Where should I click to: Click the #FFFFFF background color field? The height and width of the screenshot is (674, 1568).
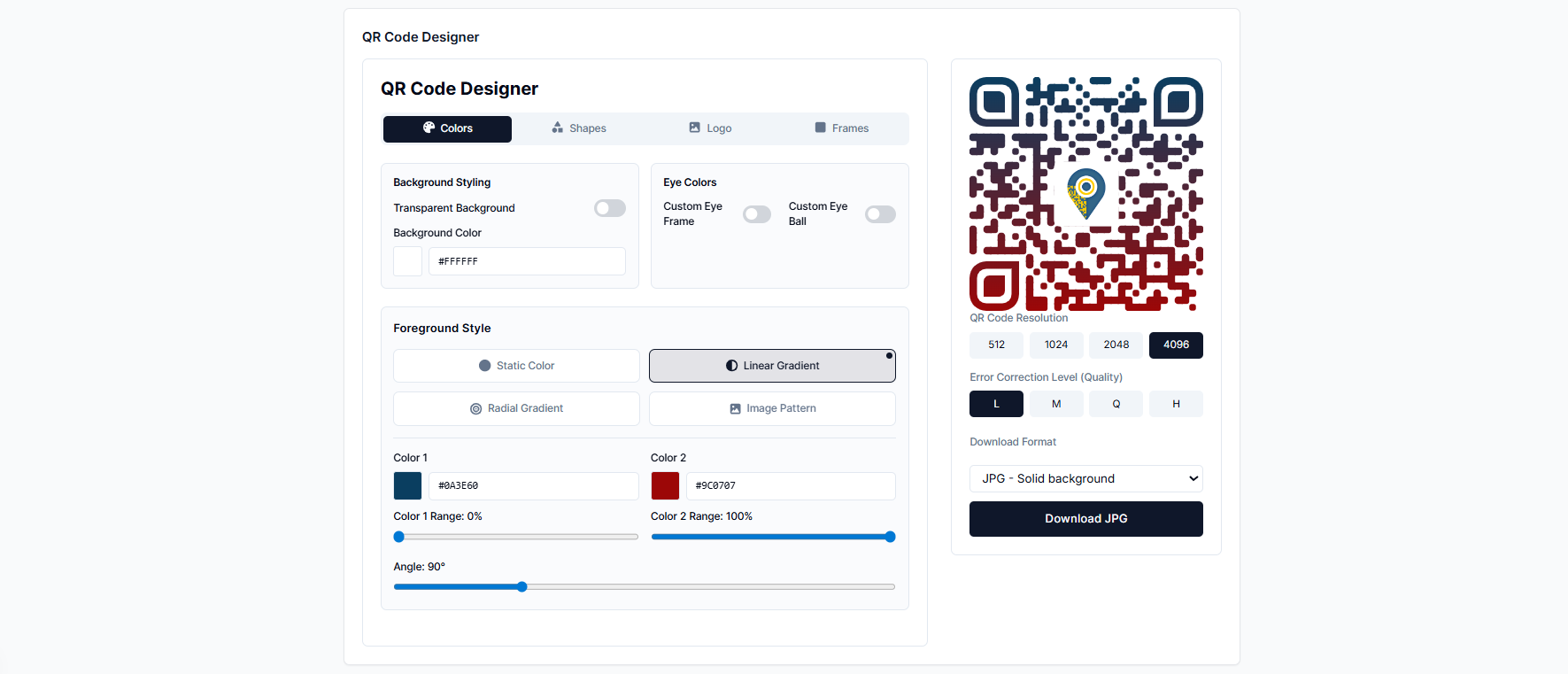(x=527, y=261)
